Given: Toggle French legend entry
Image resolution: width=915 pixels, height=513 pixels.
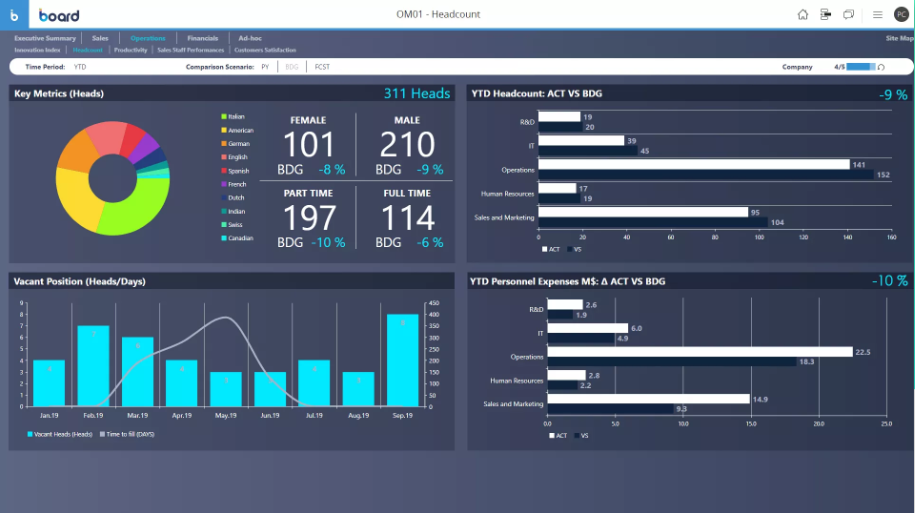Looking at the screenshot, I should pyautogui.click(x=233, y=184).
